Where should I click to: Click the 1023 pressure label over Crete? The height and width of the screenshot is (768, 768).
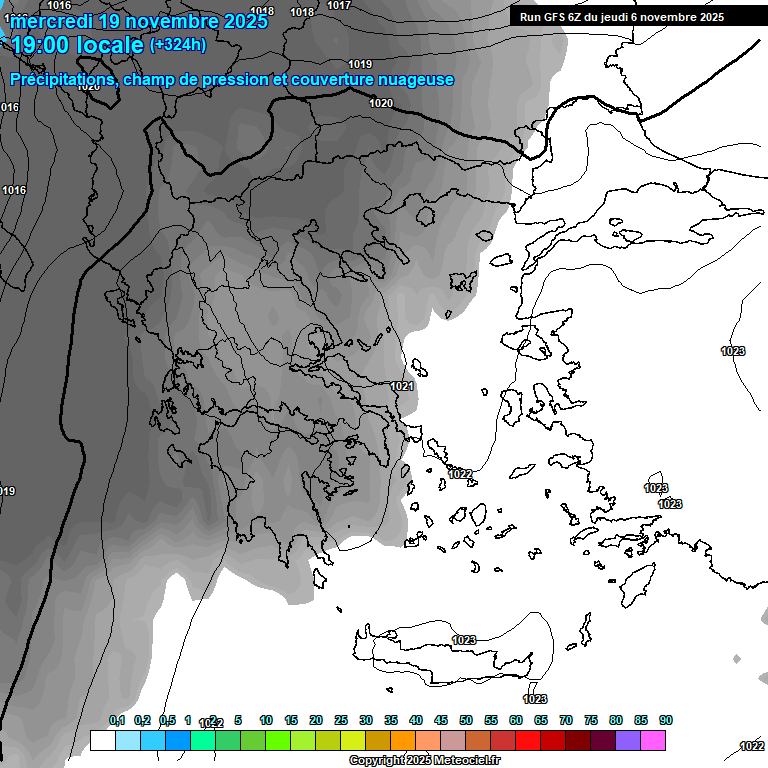coord(464,640)
